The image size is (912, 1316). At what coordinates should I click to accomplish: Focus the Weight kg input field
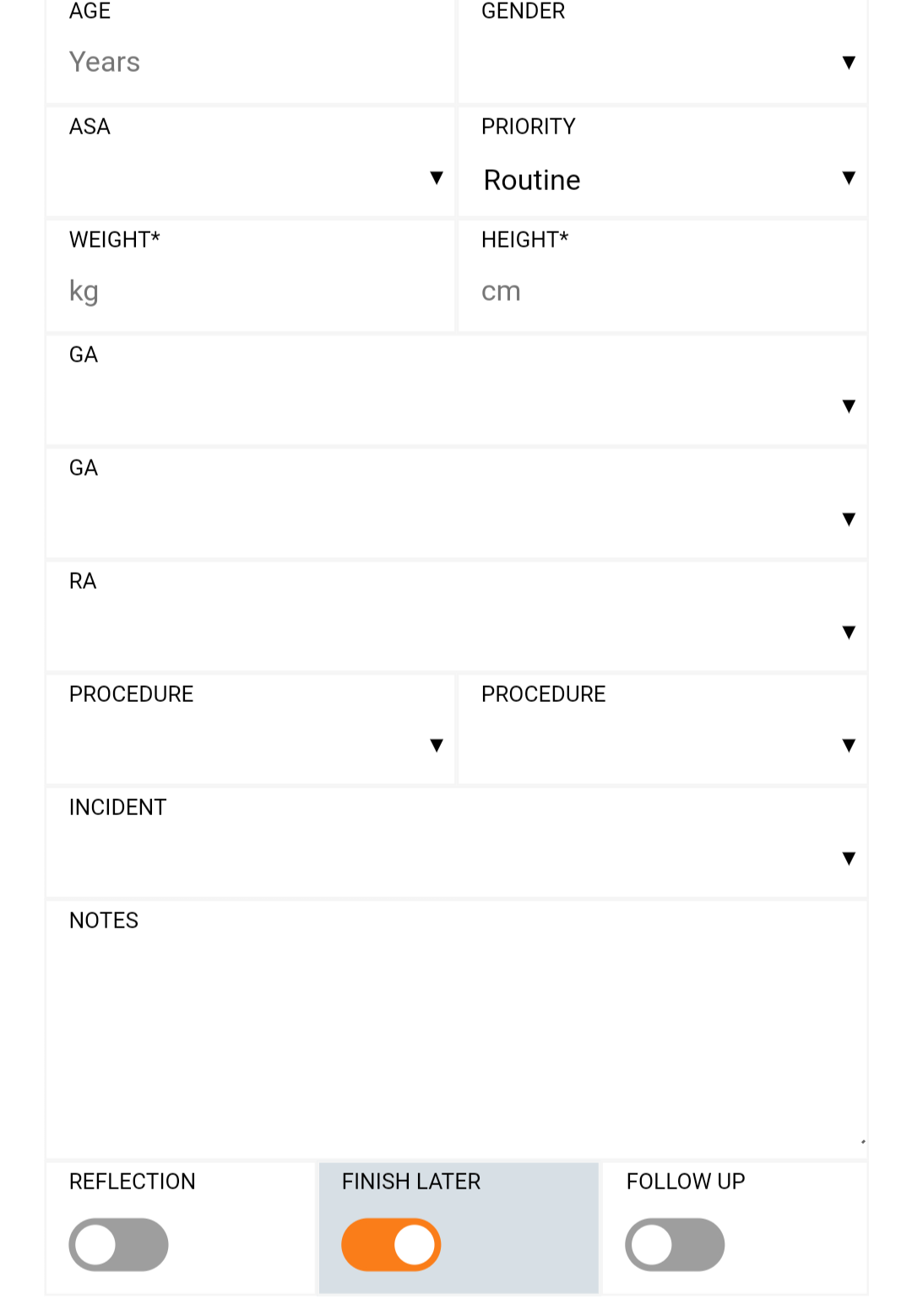point(251,291)
